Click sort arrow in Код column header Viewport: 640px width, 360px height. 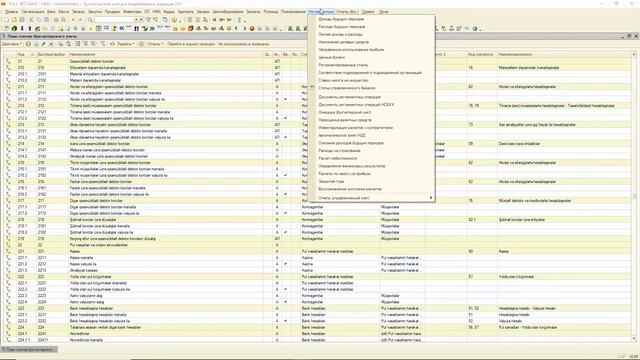click(33, 54)
